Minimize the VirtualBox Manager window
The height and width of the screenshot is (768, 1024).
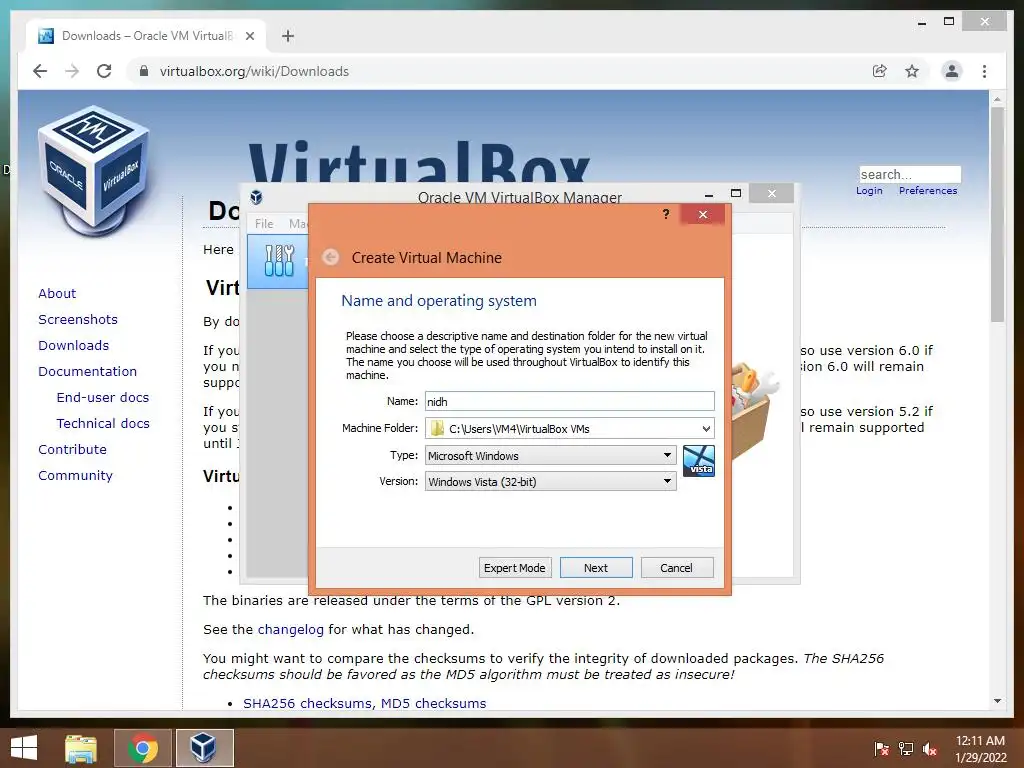(x=709, y=194)
